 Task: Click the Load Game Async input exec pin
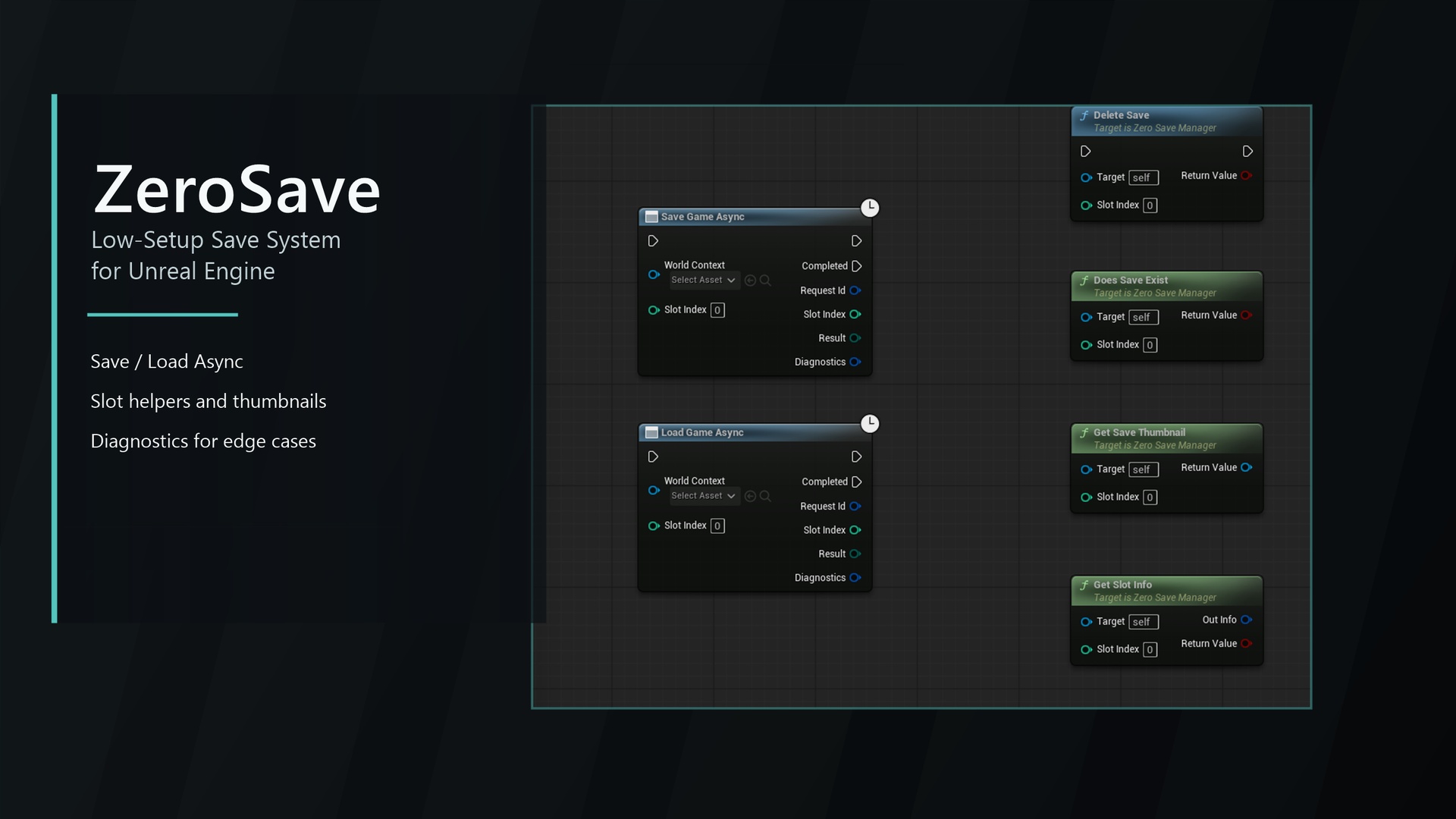coord(653,457)
